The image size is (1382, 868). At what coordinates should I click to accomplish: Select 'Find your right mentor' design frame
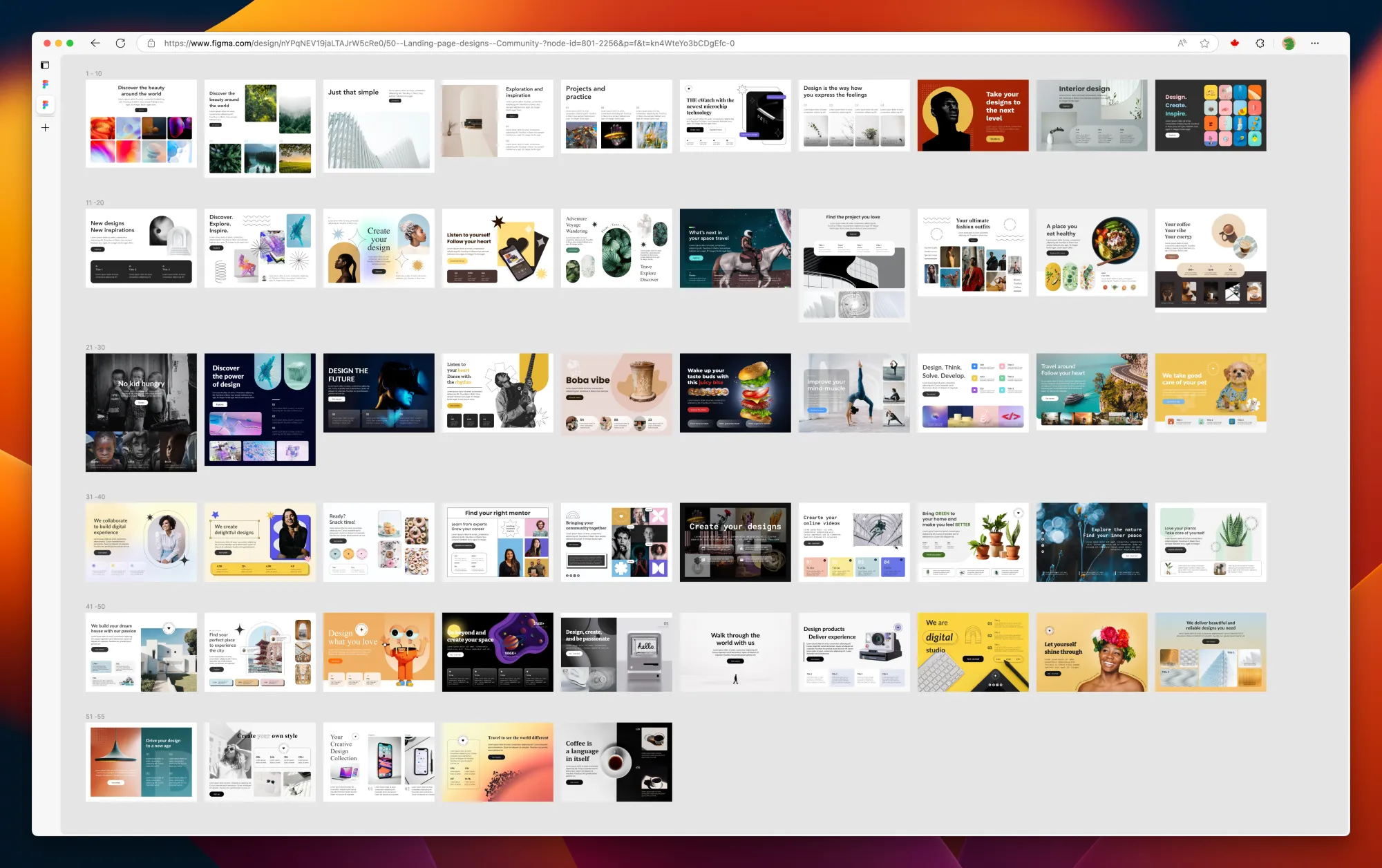click(x=498, y=542)
